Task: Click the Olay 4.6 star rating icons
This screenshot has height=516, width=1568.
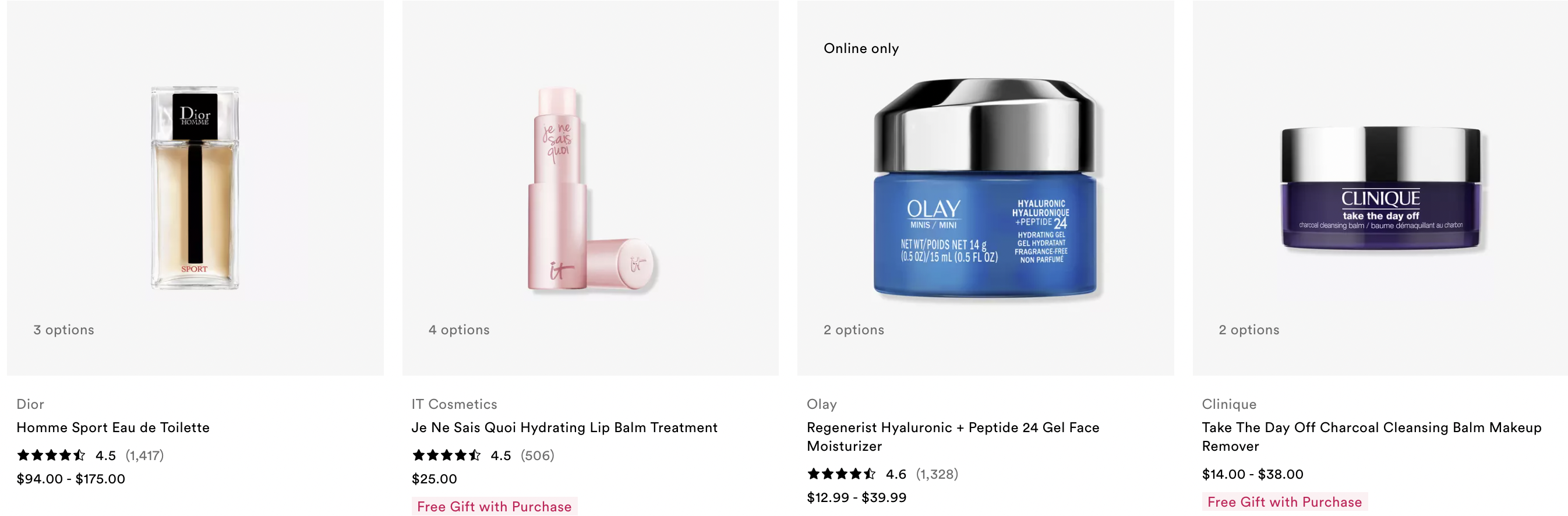Action: 841,473
